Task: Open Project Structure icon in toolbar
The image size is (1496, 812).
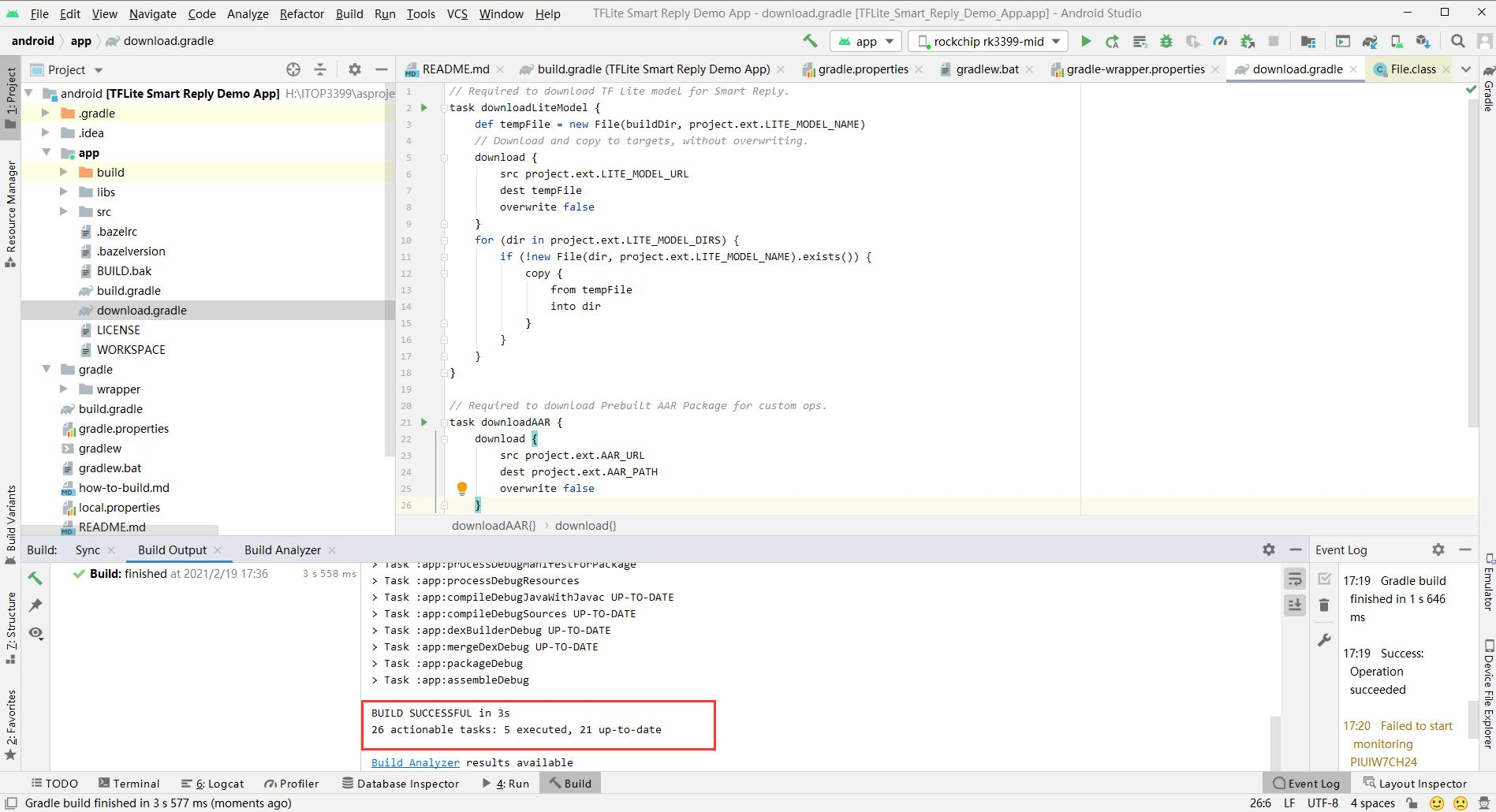Action: (x=1308, y=41)
